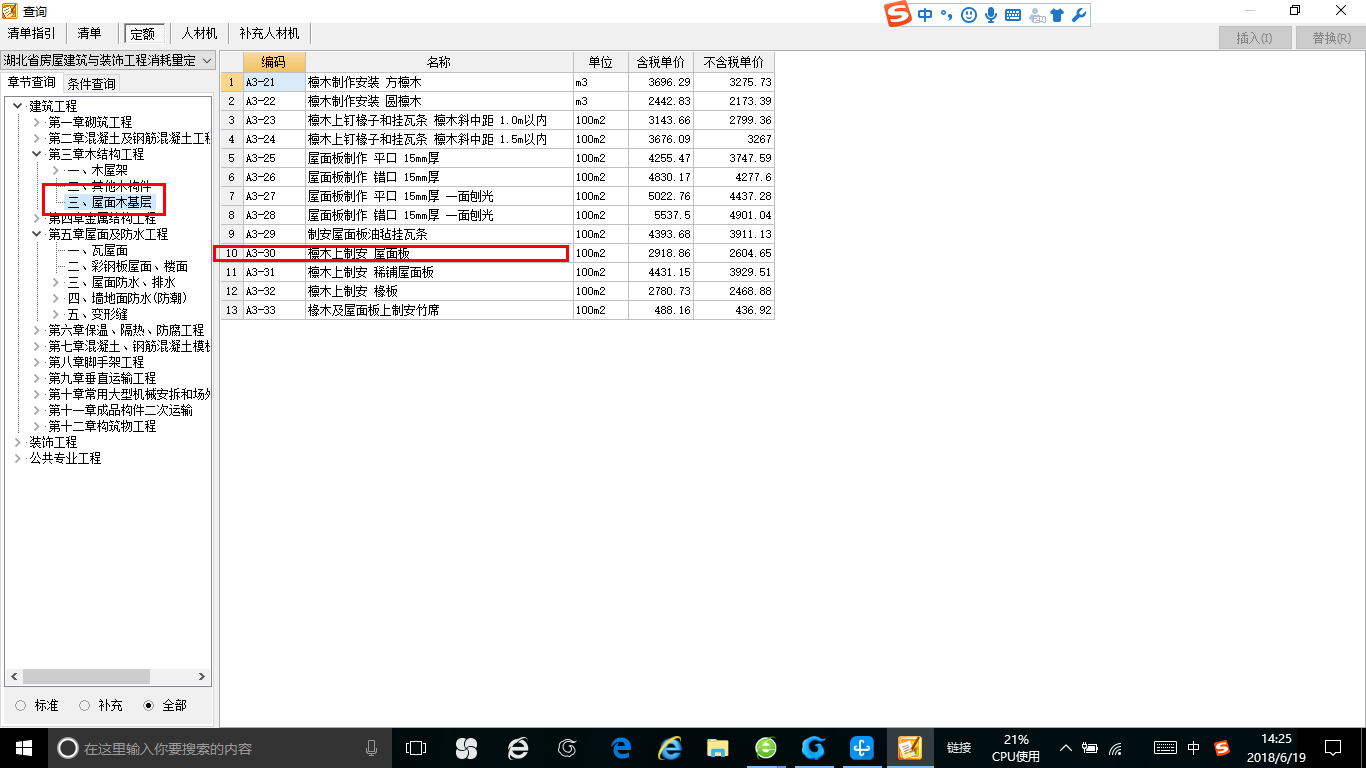Switch to the 人材机 tab
The image size is (1366, 768).
[x=199, y=34]
